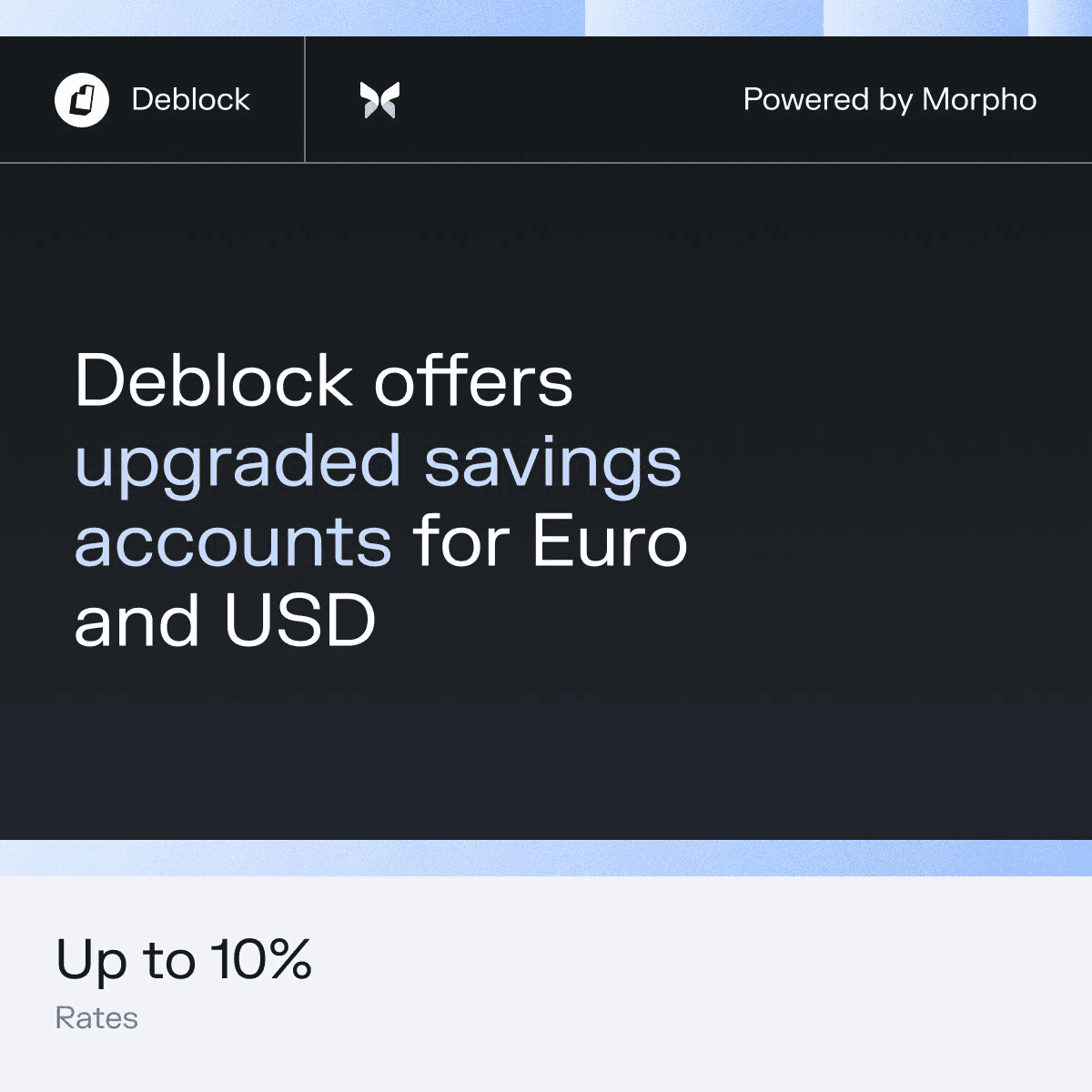The width and height of the screenshot is (1092, 1092).
Task: Click the word "by" in the header
Action: (895, 100)
